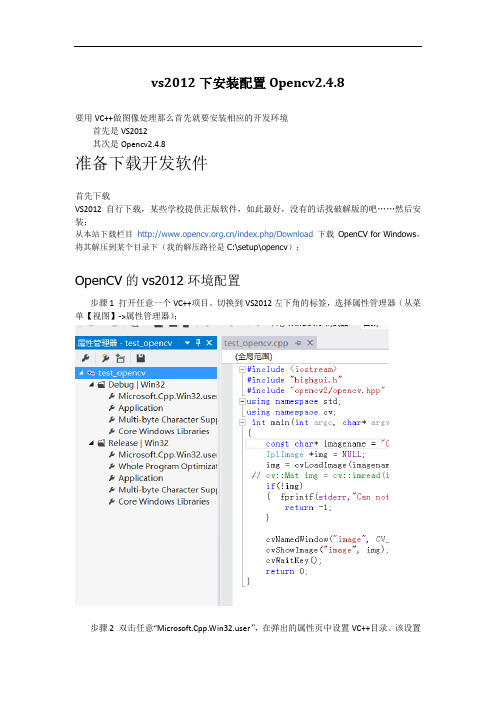Select Microsoft.Cpp.Win32.user under Release | Win32
This screenshot has height=702, width=496.
(167, 454)
